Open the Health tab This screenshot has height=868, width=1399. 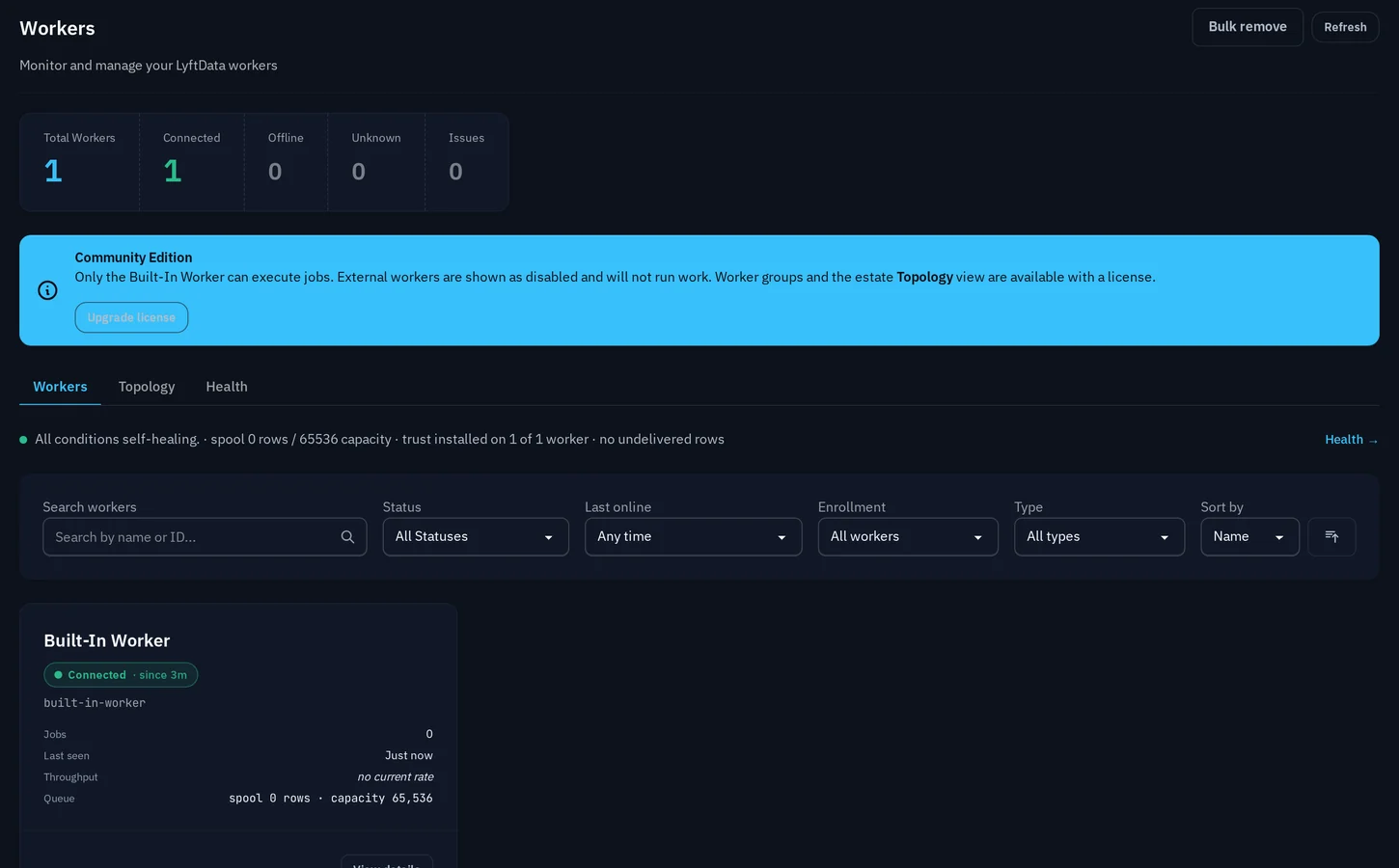tap(227, 387)
